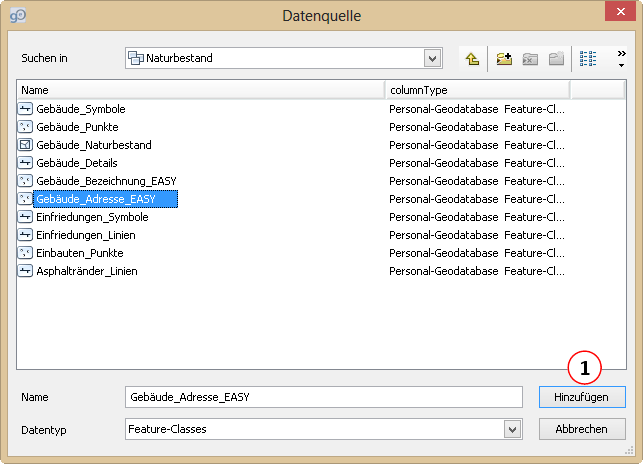The width and height of the screenshot is (643, 464).
Task: Select Einfriedungen_Symbole entry
Action: [92, 217]
